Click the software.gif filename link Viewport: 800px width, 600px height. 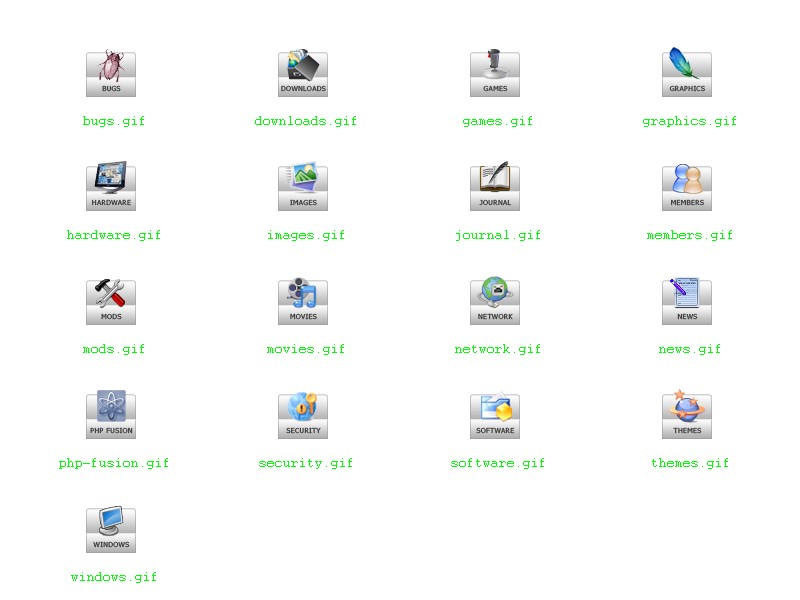497,463
